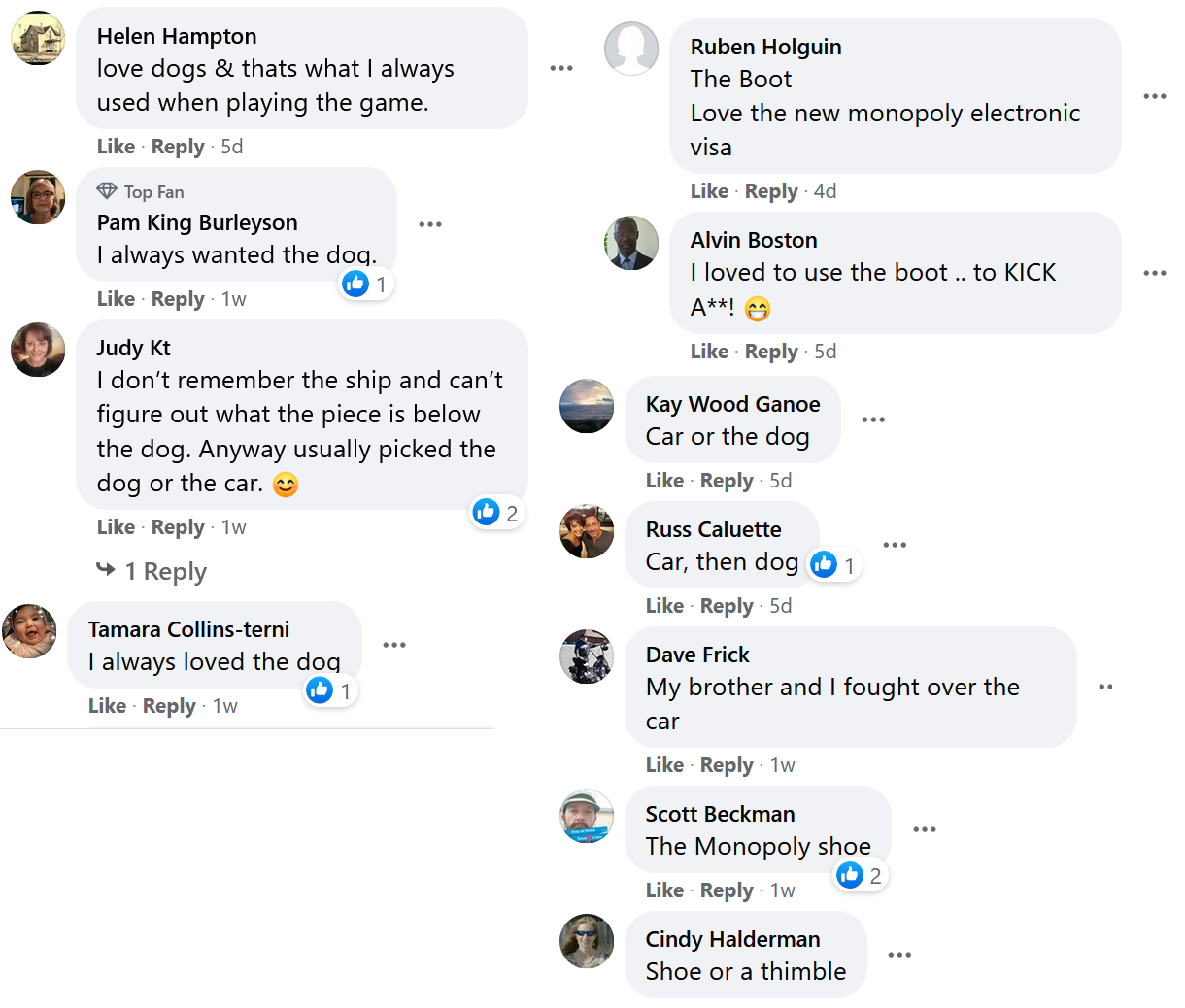The image size is (1185, 1008).
Task: Click the like reaction on Russ Caluette's comment
Action: tap(824, 564)
